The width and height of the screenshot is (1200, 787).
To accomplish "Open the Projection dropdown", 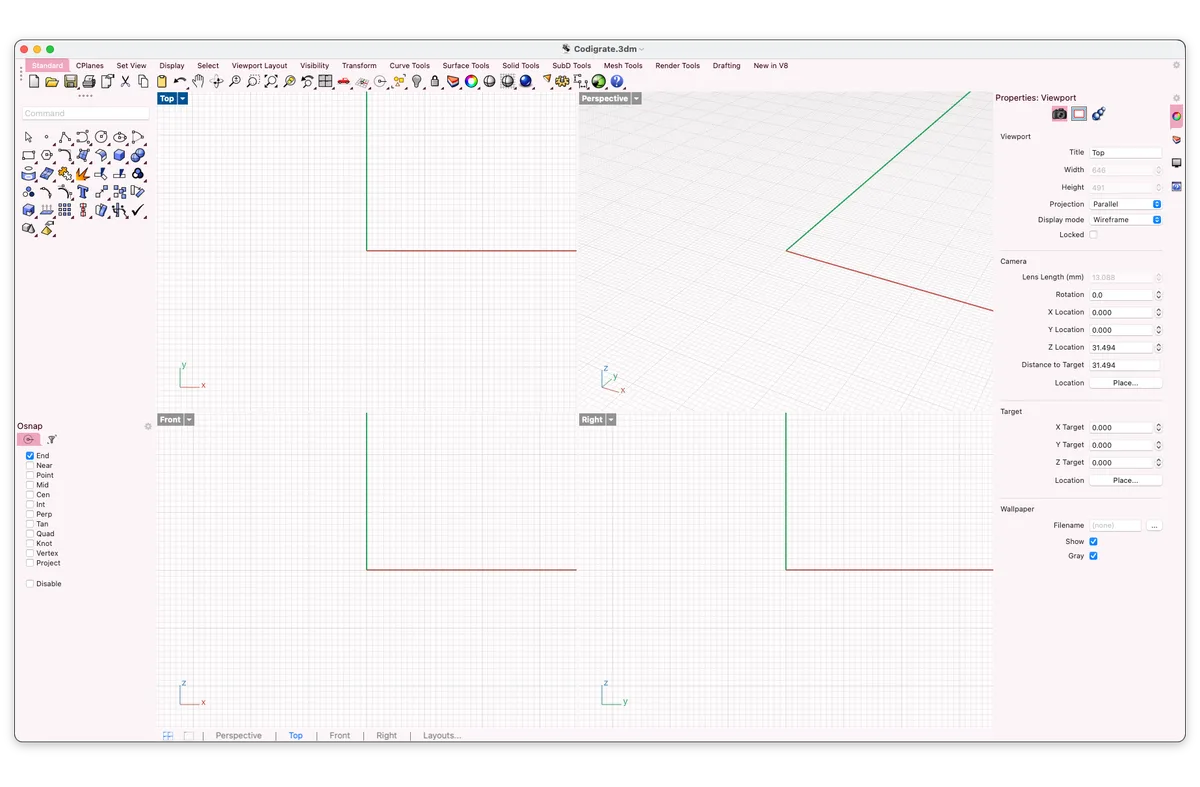I will click(1126, 204).
